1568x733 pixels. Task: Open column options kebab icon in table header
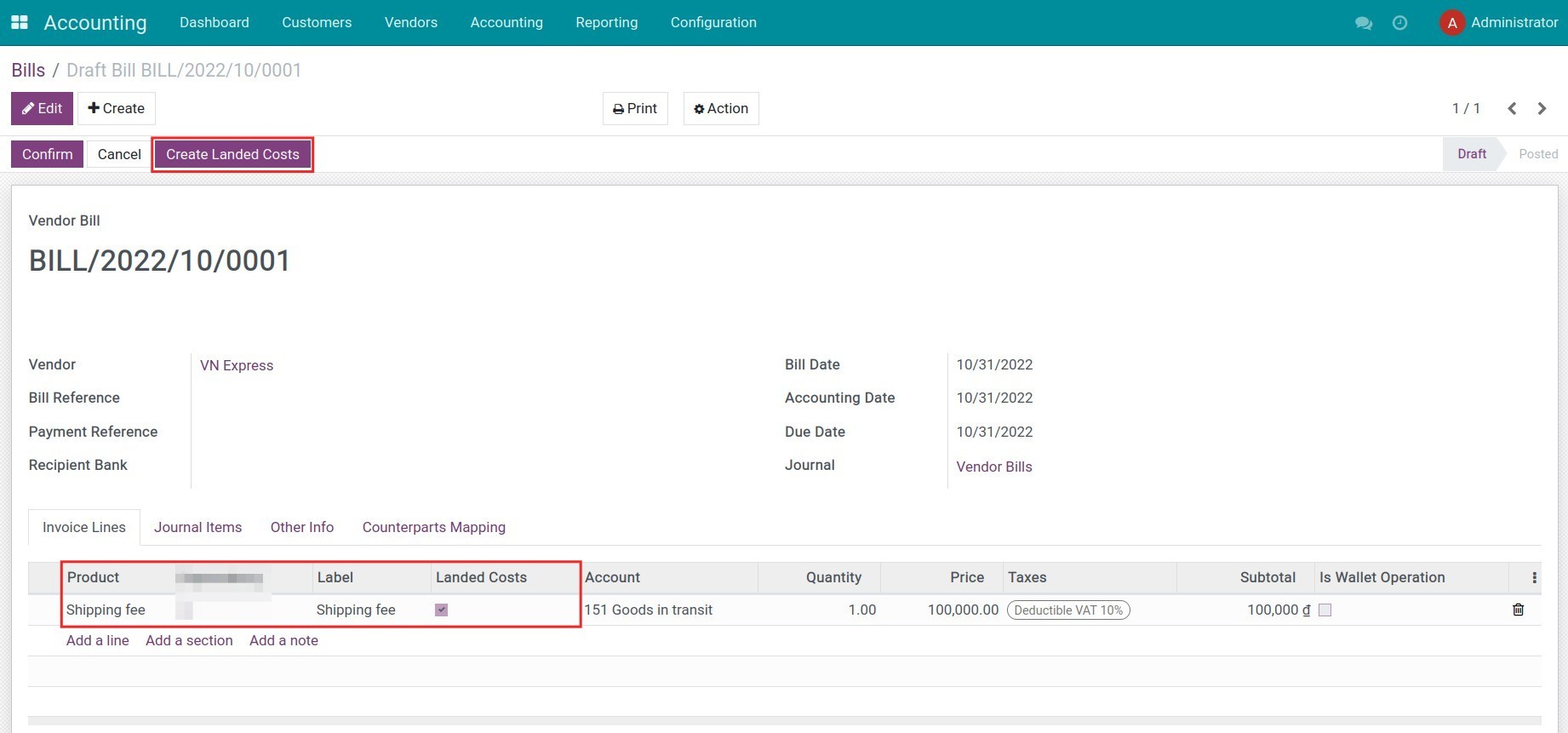1534,578
